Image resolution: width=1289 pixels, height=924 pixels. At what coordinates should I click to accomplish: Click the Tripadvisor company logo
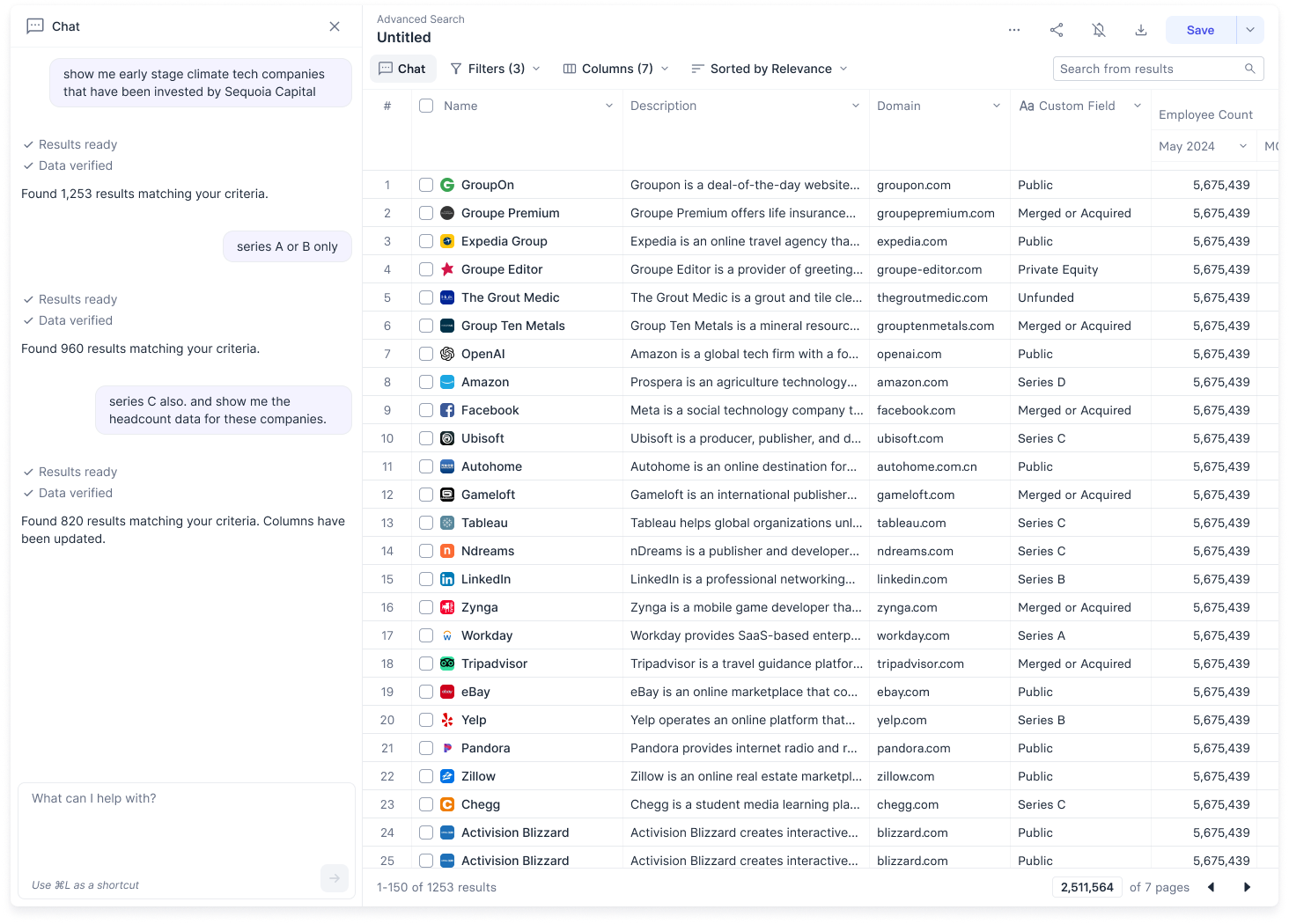tap(447, 664)
